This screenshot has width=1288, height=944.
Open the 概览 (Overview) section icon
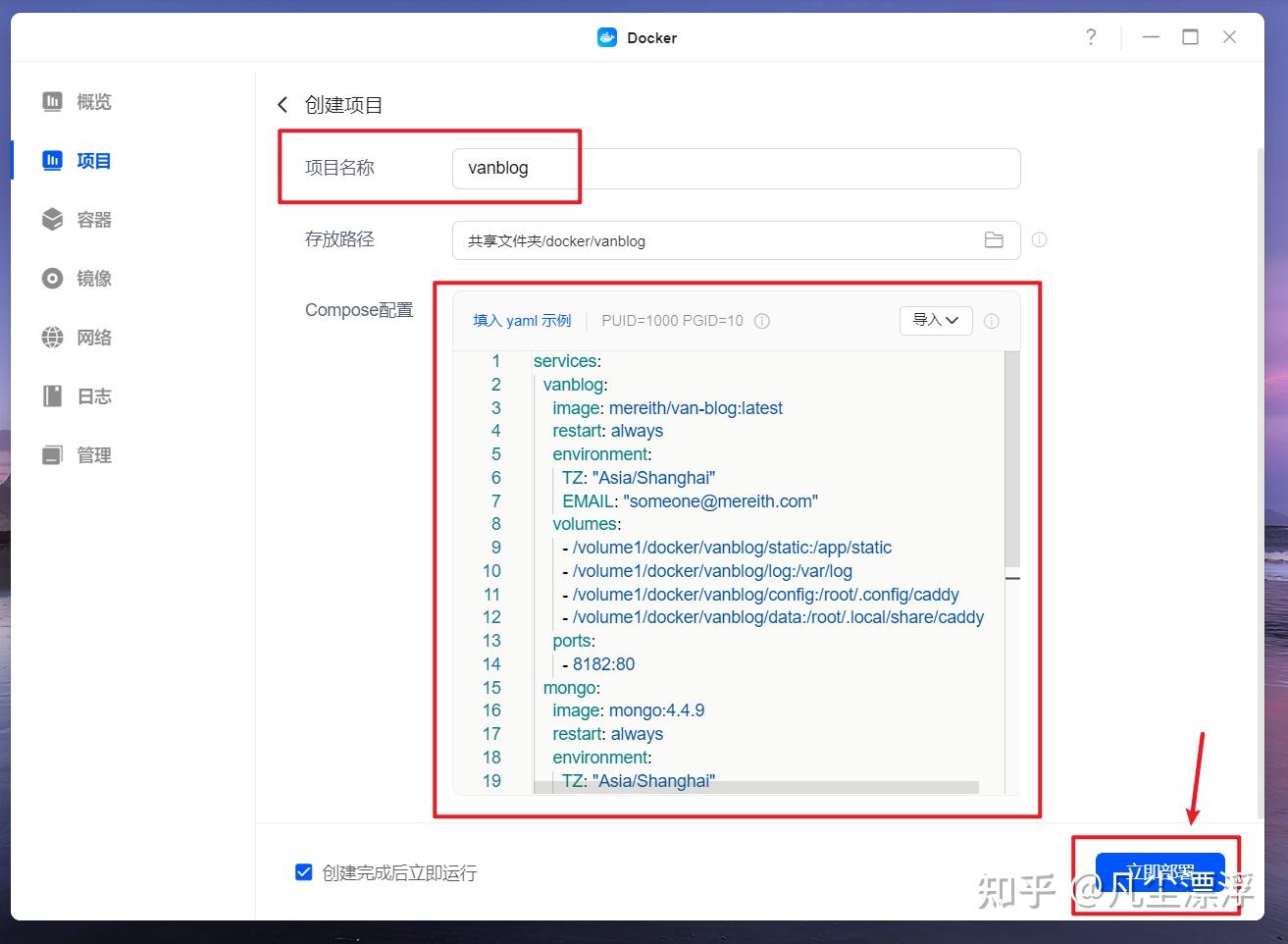[x=51, y=101]
